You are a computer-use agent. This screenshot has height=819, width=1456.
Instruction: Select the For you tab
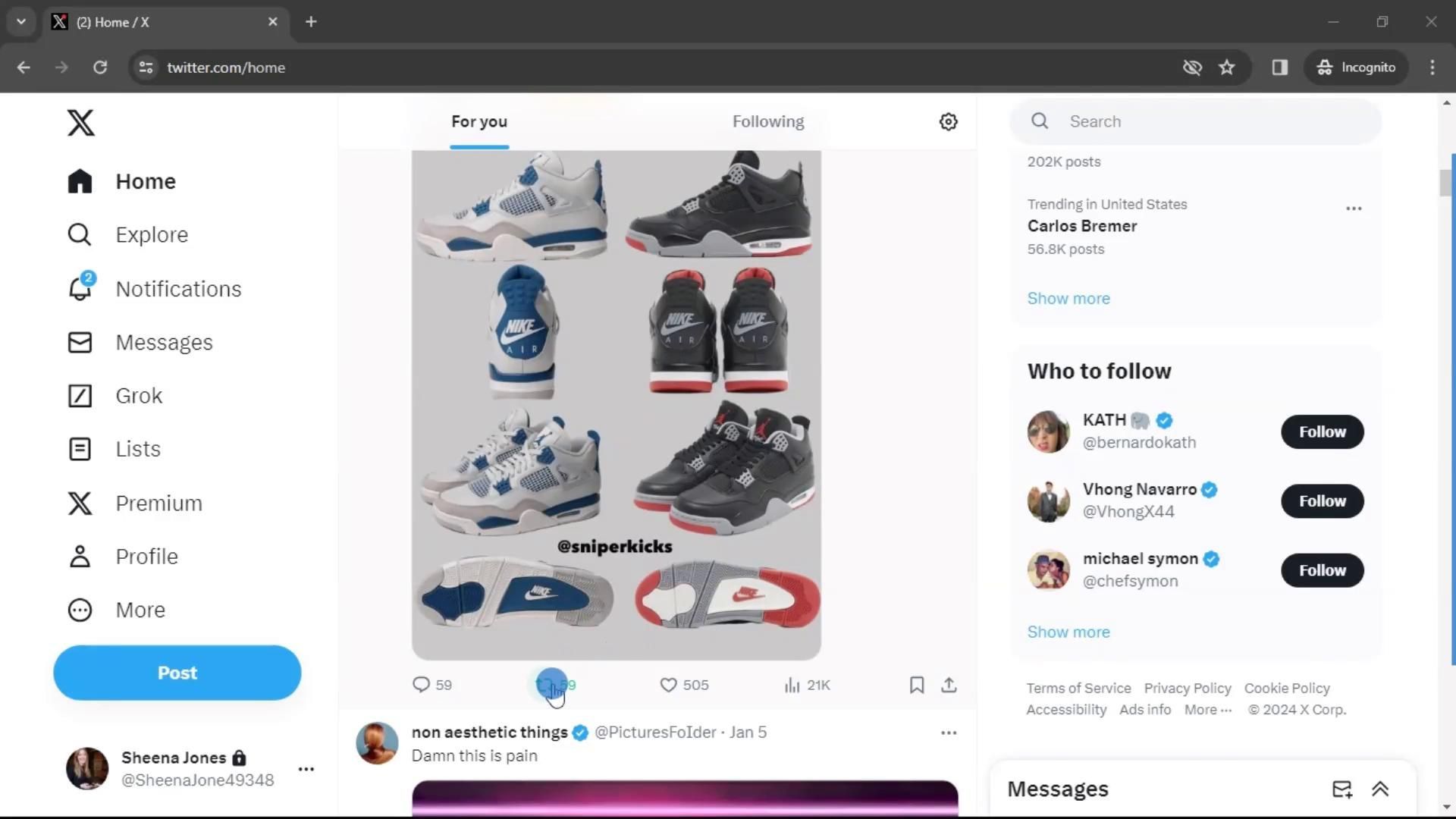coord(479,121)
